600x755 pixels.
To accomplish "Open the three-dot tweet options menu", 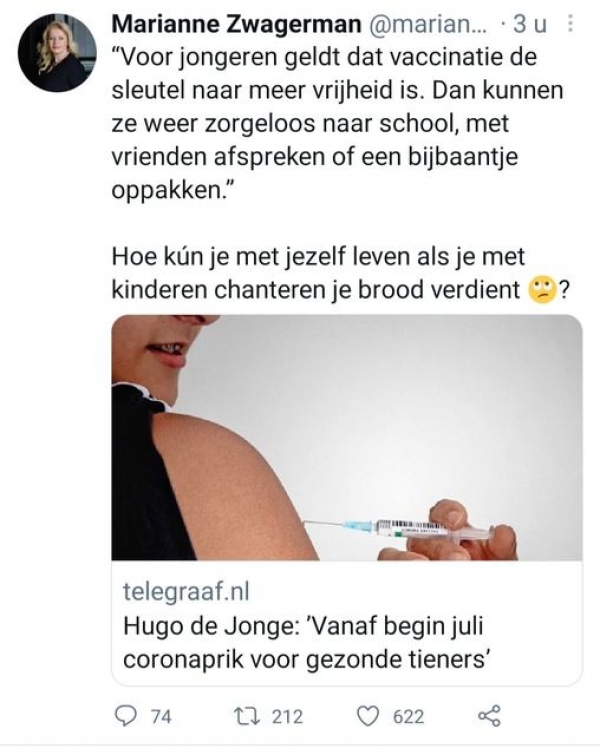I will [570, 24].
